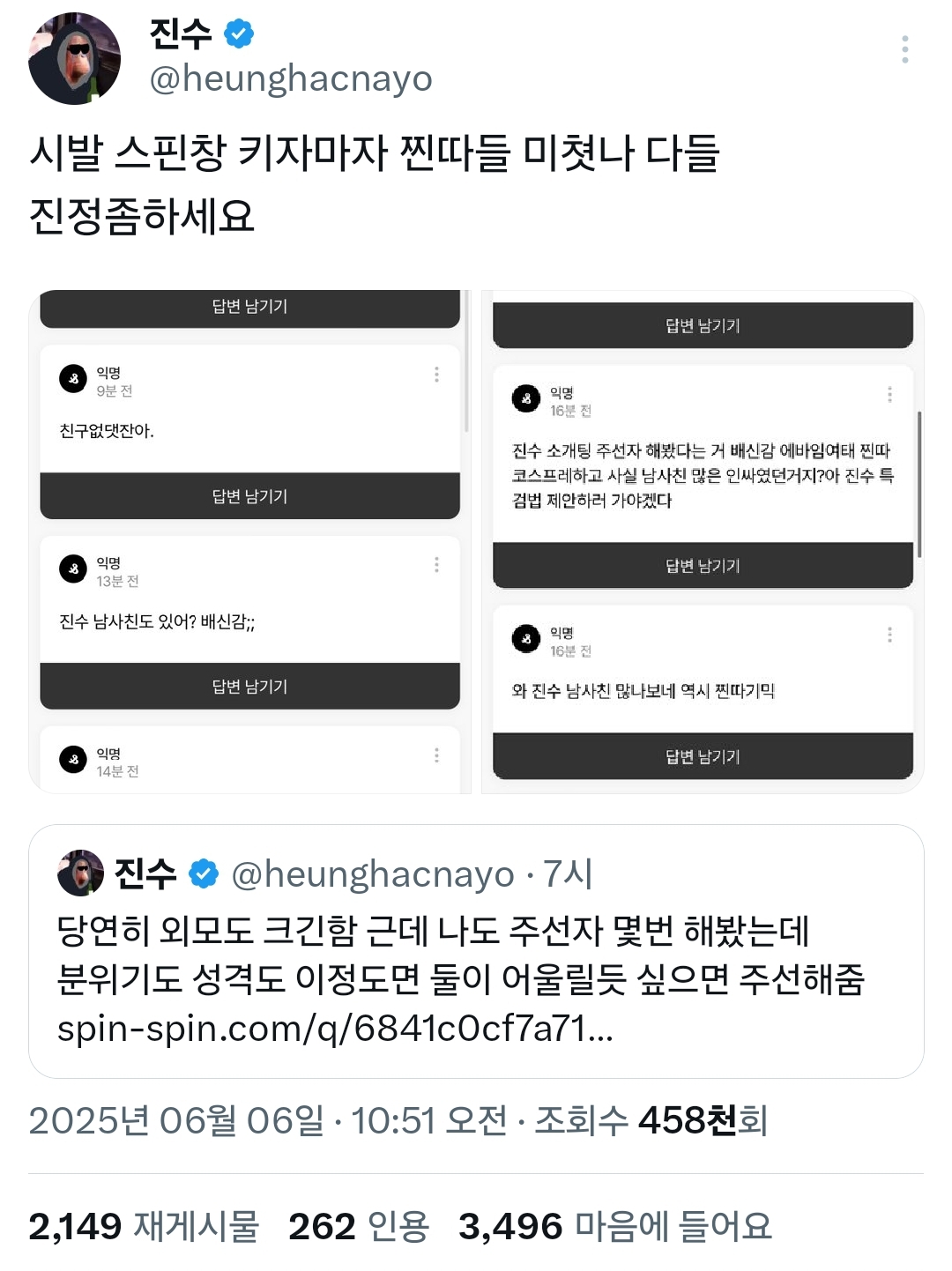View the 3,496 마음에 들어요 likes
This screenshot has width=952, height=1271.
[615, 1226]
